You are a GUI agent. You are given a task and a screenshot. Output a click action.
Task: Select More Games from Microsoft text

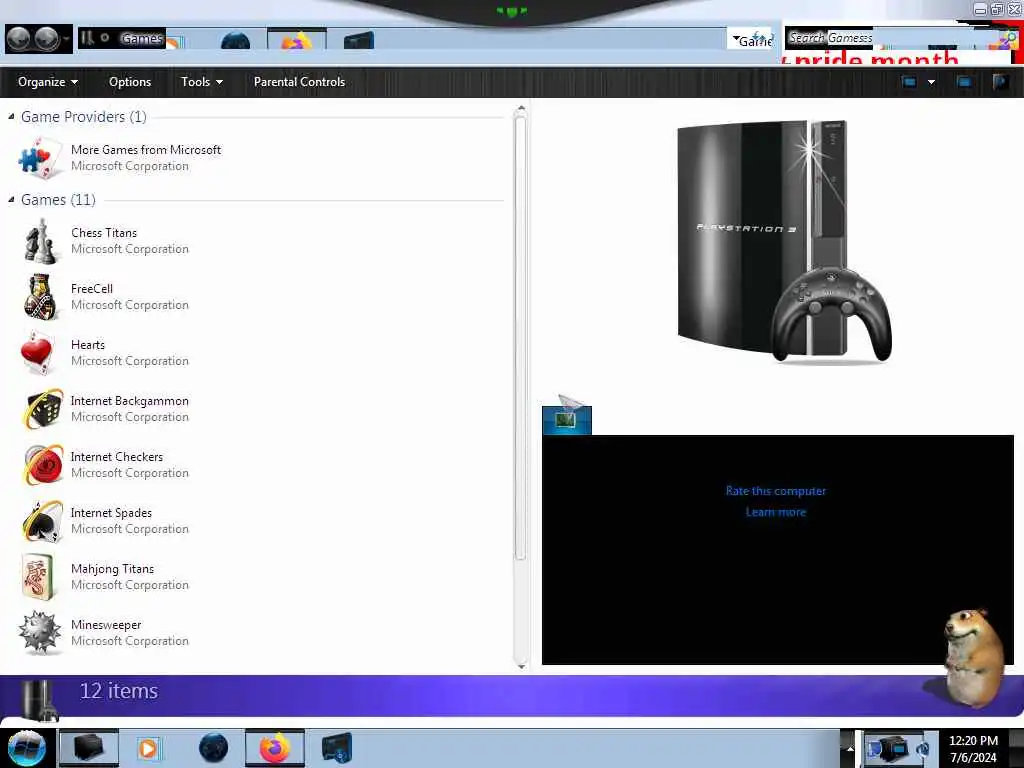(146, 150)
